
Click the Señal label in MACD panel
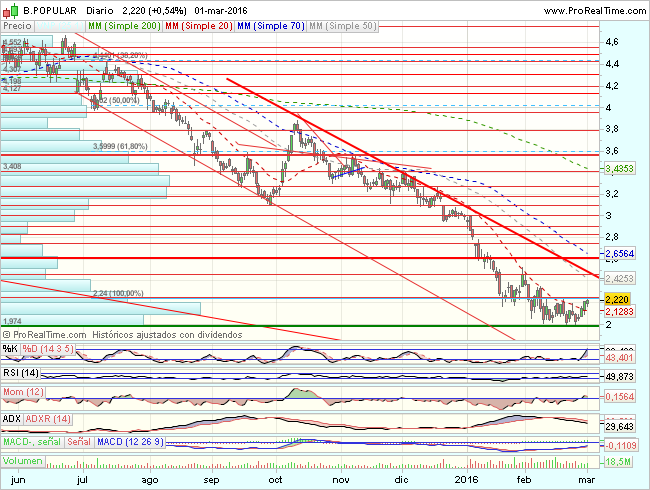pyautogui.click(x=79, y=442)
